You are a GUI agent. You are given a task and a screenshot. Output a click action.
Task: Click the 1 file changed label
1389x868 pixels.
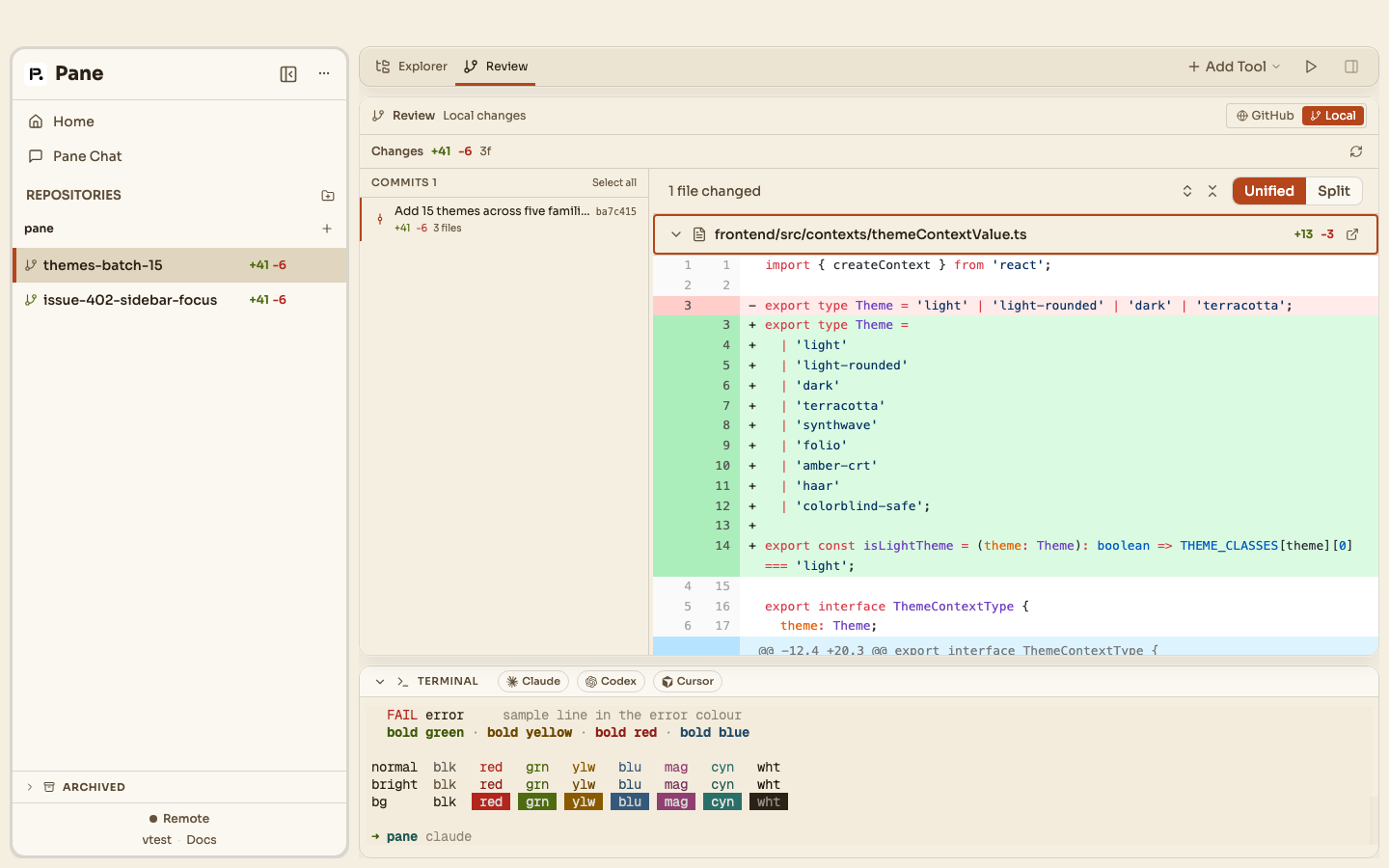coord(715,191)
